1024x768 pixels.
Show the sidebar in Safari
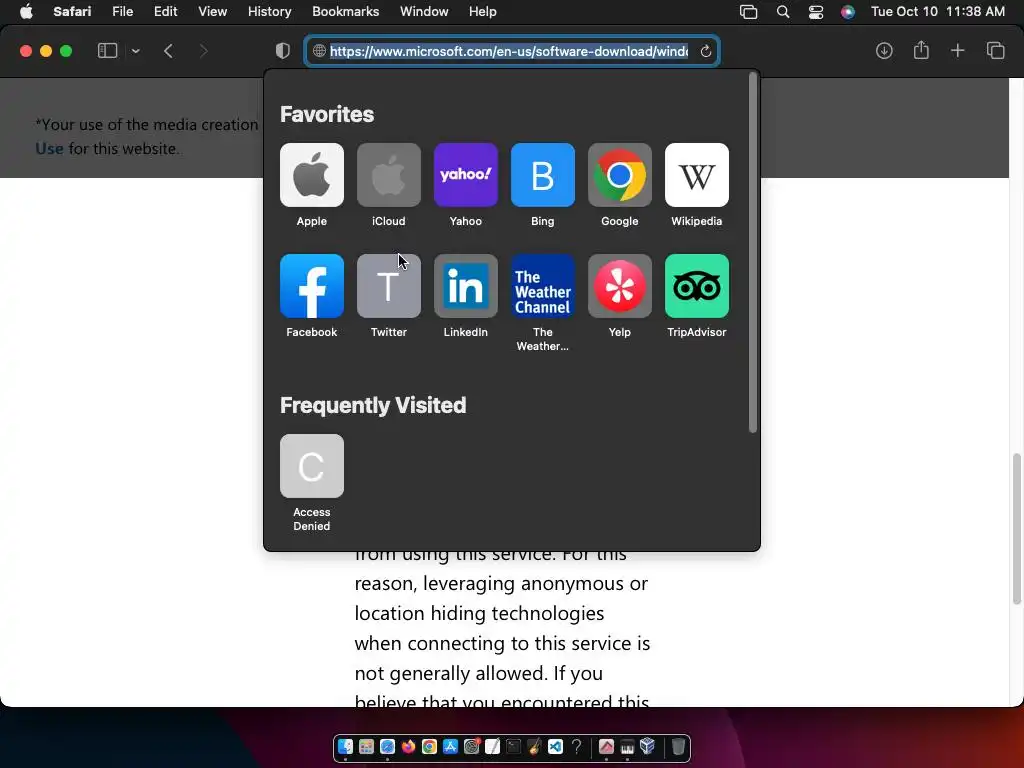coord(107,51)
